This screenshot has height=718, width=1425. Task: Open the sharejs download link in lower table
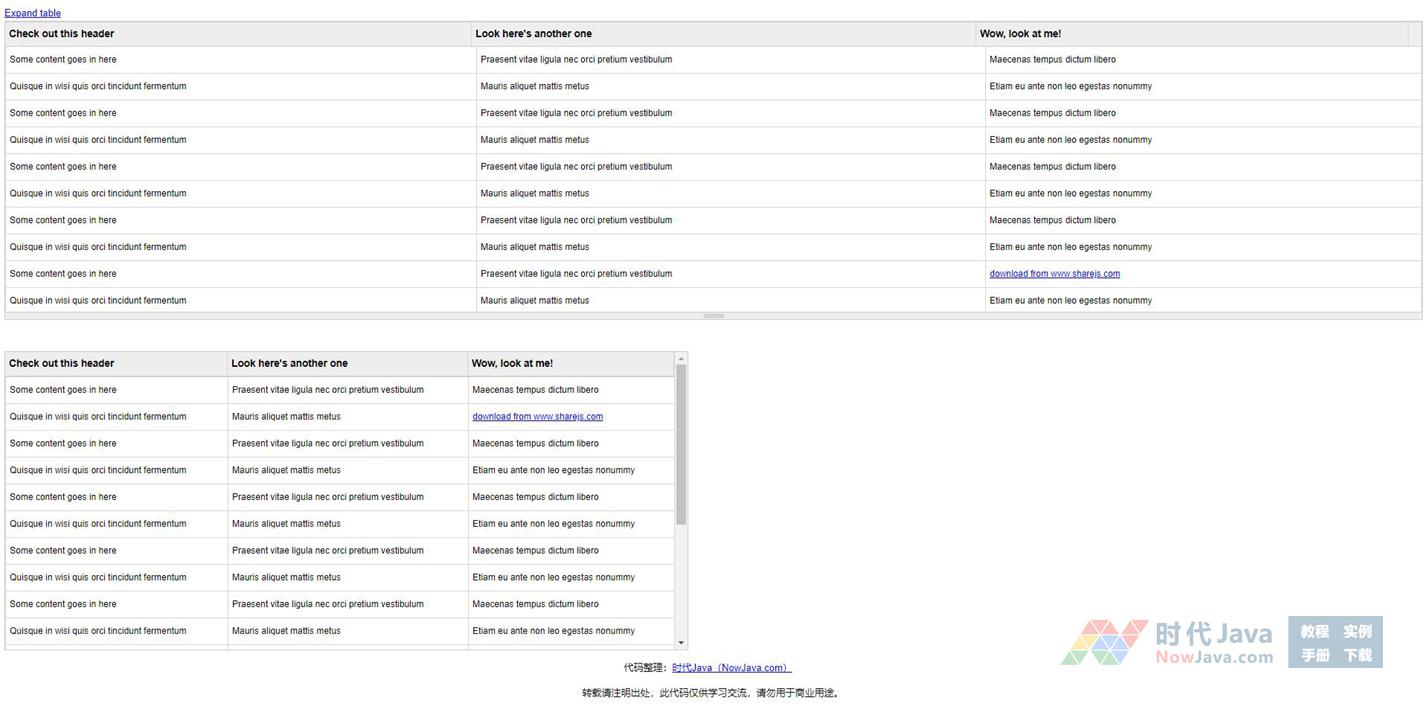pos(537,417)
